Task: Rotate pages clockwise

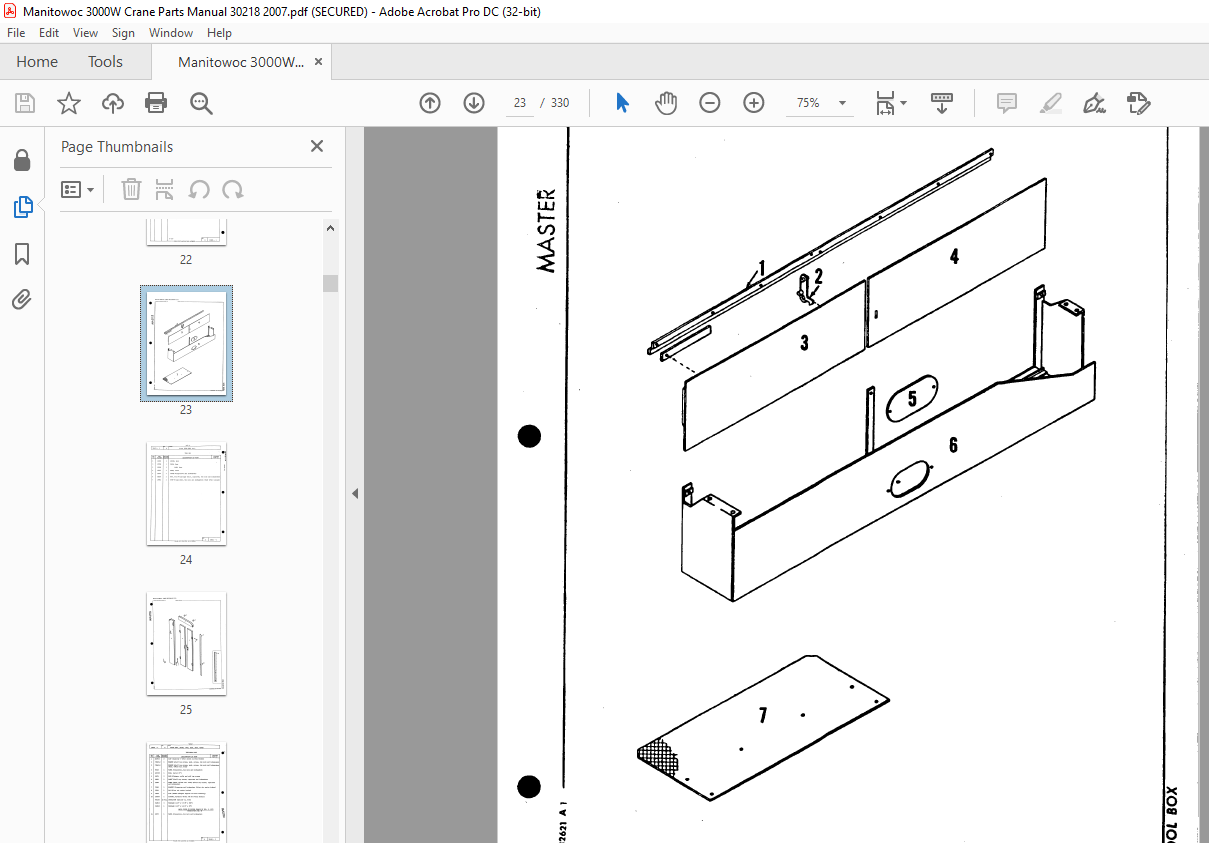Action: click(x=233, y=189)
